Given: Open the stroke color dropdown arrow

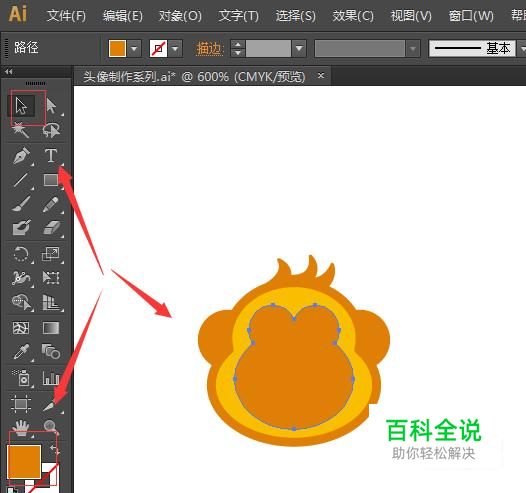Looking at the screenshot, I should pos(175,49).
